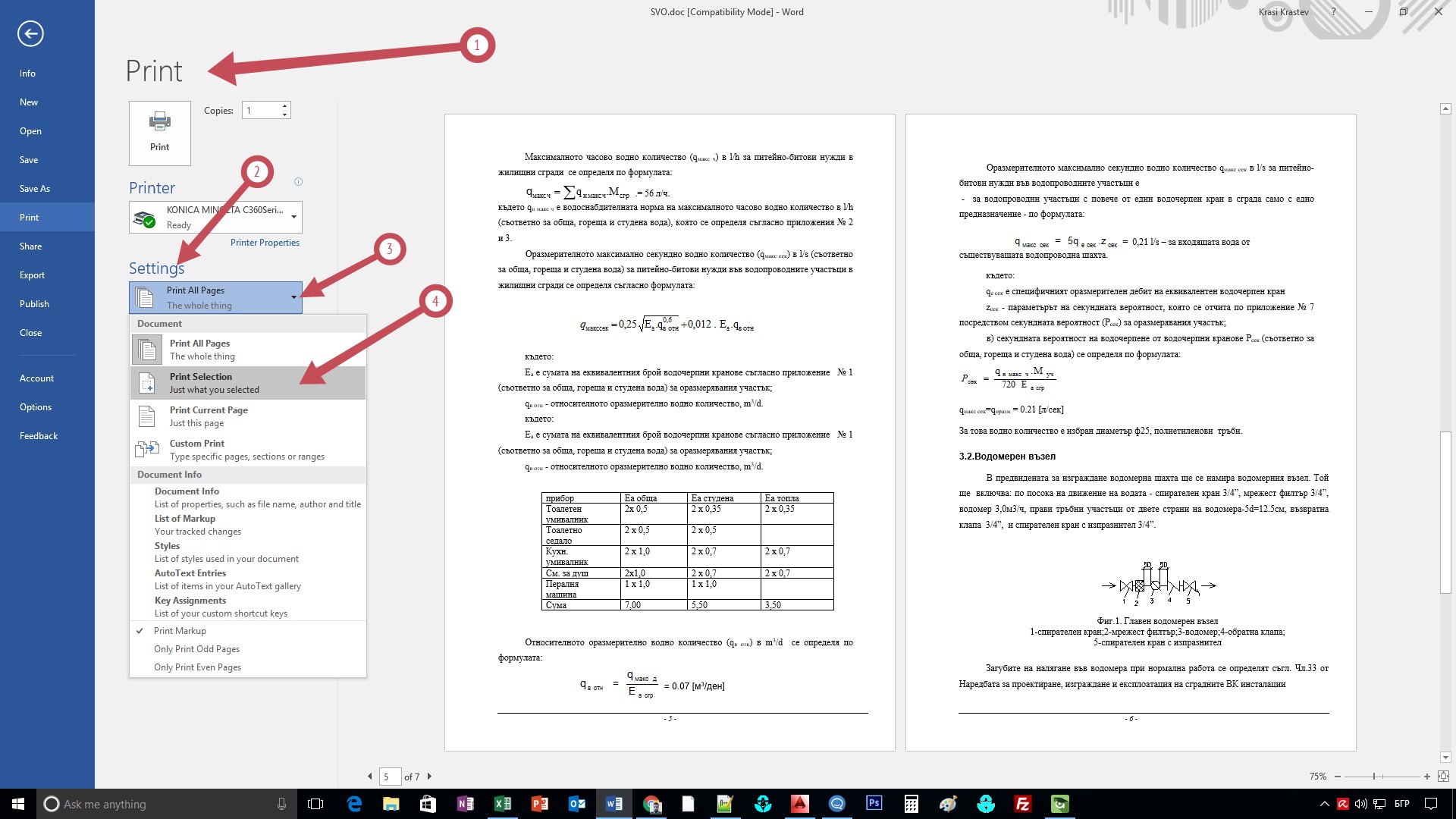The height and width of the screenshot is (819, 1456).
Task: Click the back arrow circle icon
Action: tap(30, 33)
